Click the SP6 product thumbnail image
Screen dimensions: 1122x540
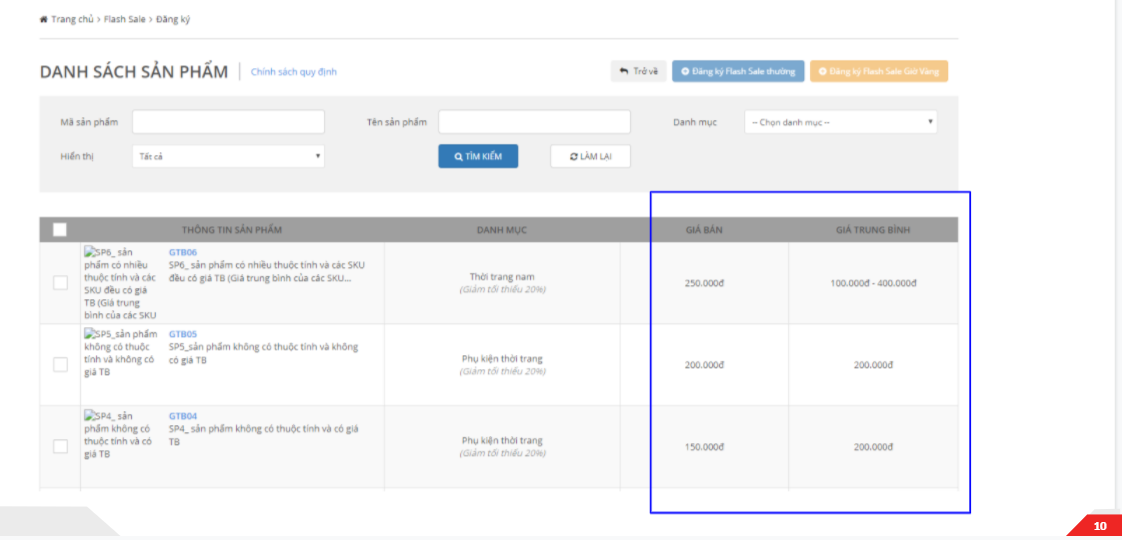coord(120,283)
